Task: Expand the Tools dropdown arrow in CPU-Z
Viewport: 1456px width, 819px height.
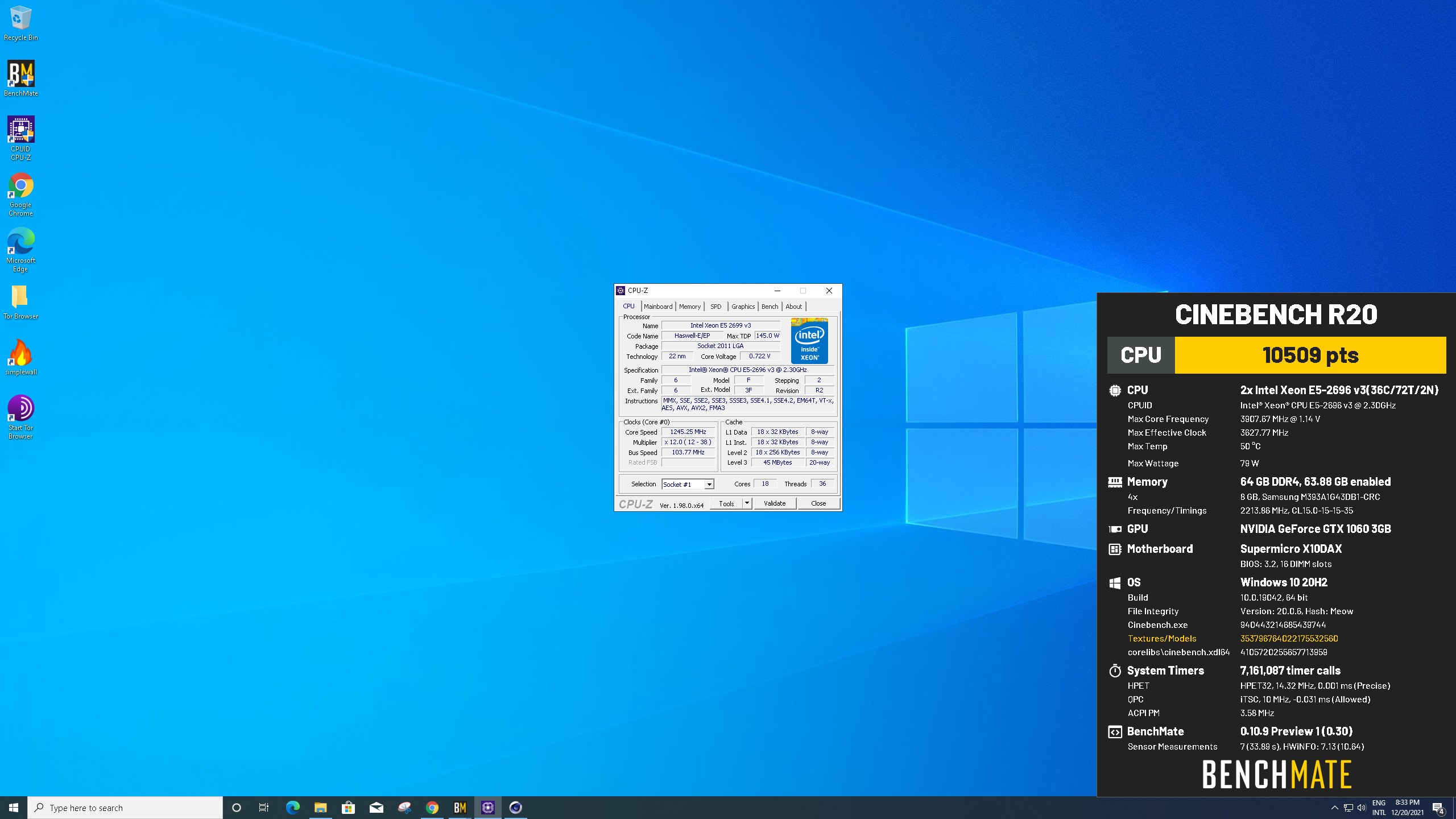Action: pos(747,503)
